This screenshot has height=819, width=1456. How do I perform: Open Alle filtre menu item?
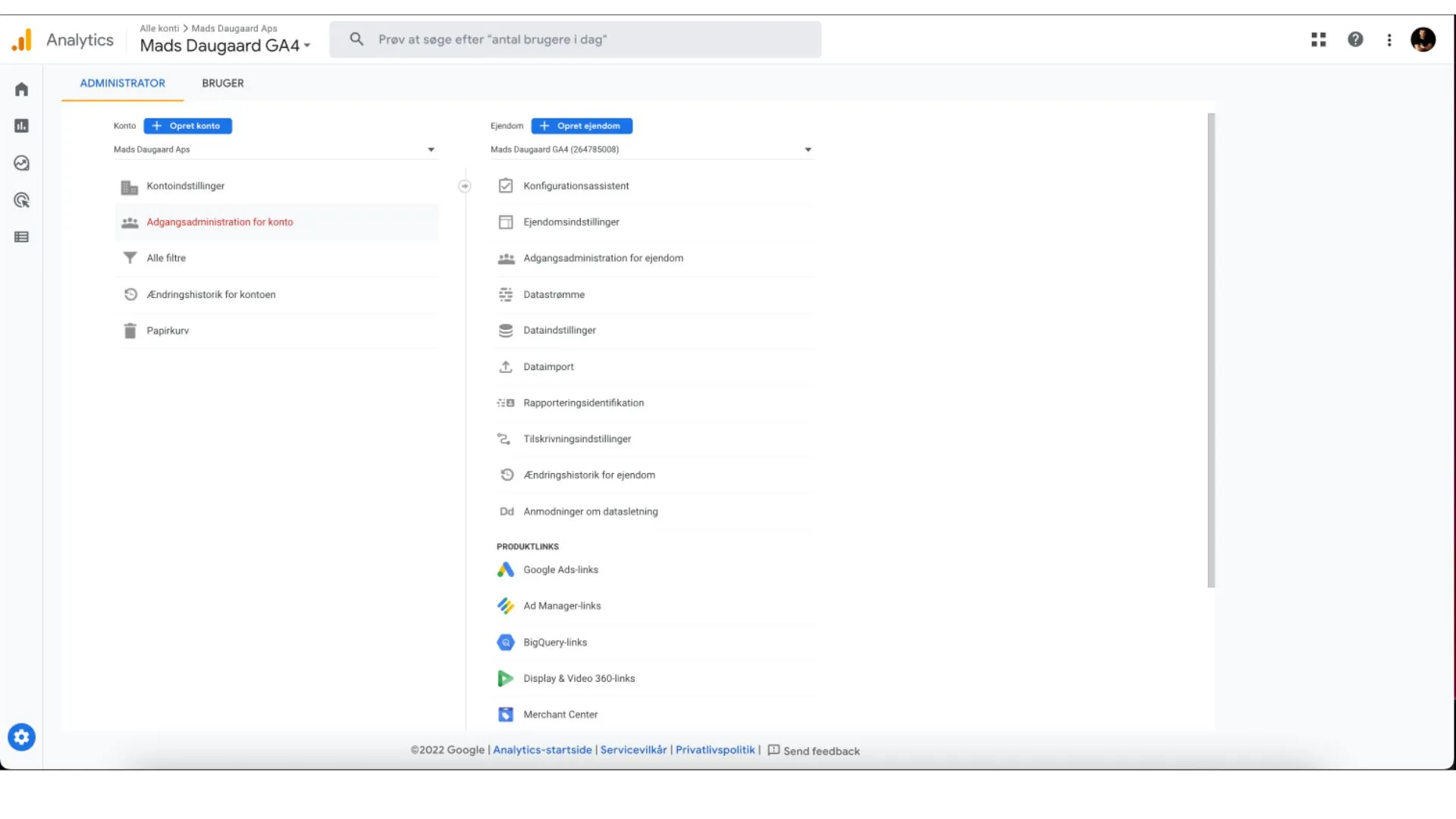[277, 259]
